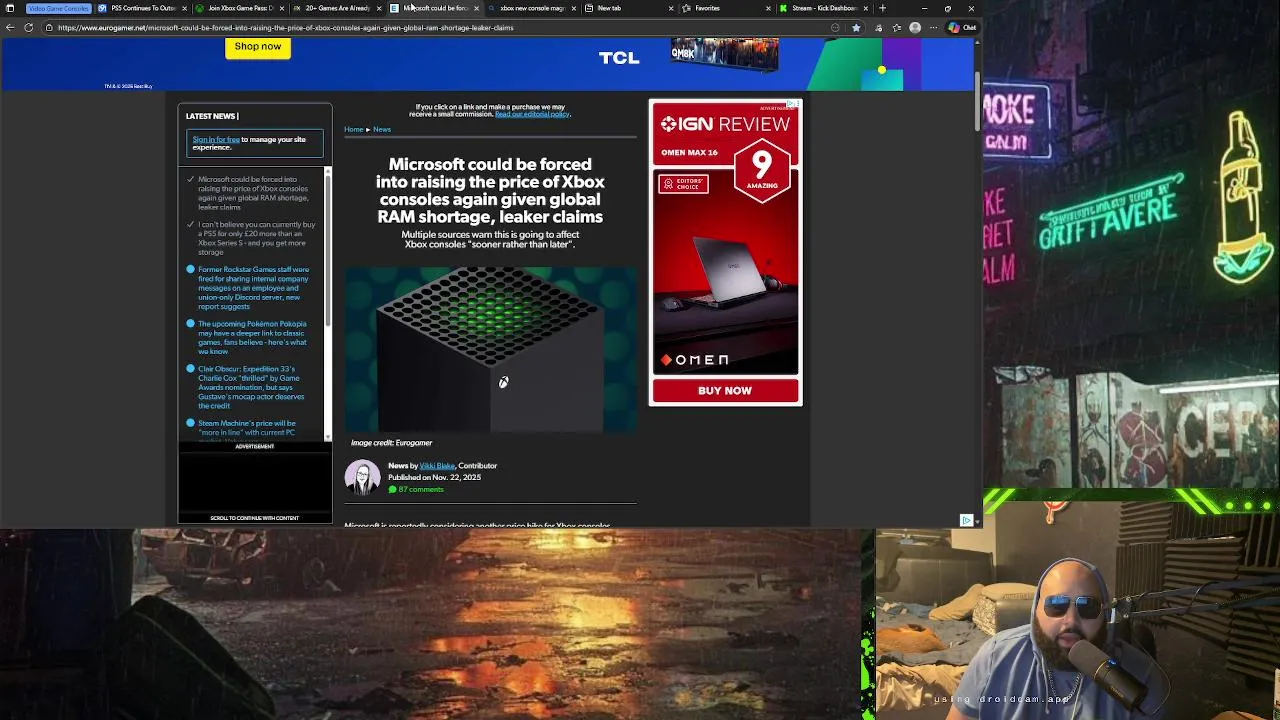Click blue dot beside Rockstar Games story
The width and height of the screenshot is (1280, 720).
point(190,270)
